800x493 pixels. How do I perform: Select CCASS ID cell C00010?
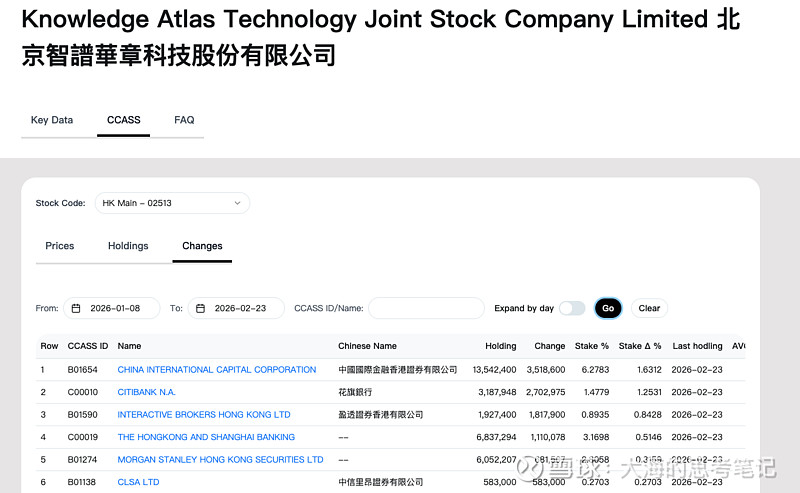pyautogui.click(x=82, y=392)
